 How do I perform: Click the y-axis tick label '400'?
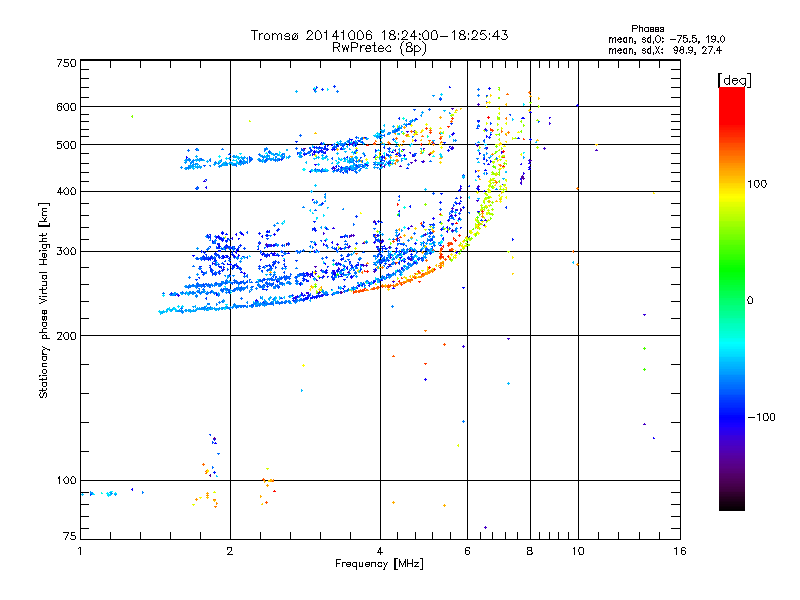[66, 191]
